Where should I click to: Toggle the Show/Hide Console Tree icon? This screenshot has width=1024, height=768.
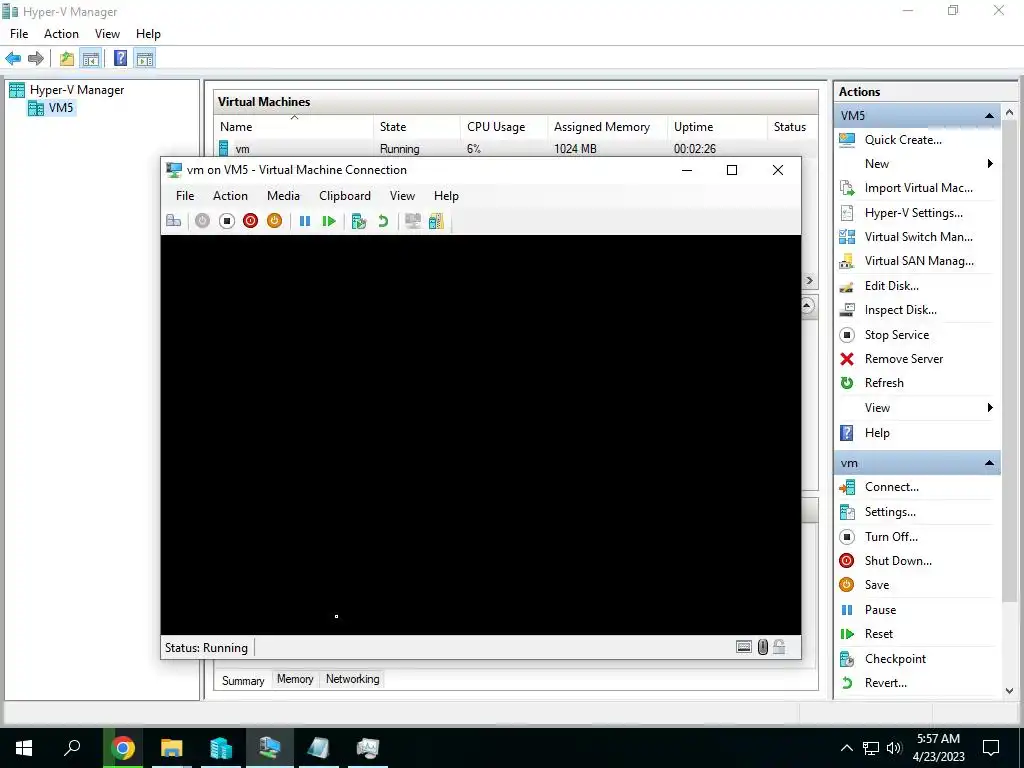(x=91, y=59)
